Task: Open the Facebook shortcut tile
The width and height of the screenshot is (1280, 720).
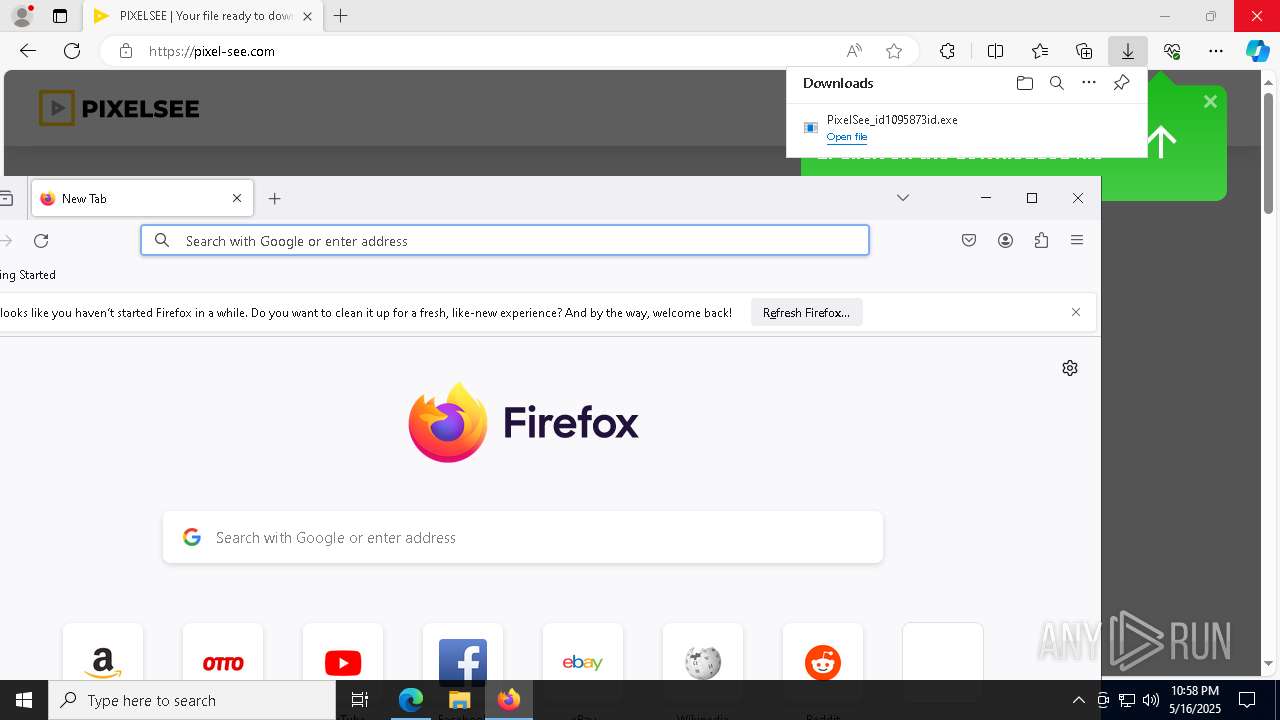Action: coord(463,662)
